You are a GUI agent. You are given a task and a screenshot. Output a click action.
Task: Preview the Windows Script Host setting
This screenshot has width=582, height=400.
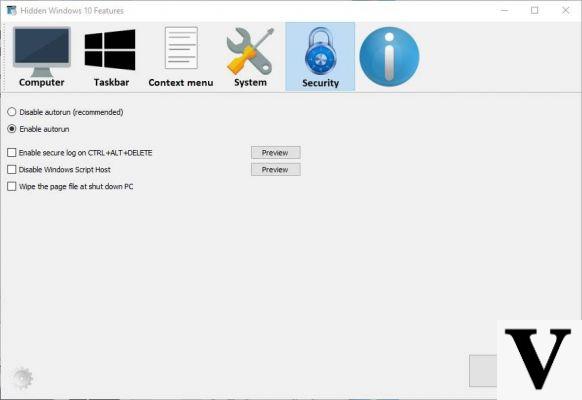[x=275, y=170]
